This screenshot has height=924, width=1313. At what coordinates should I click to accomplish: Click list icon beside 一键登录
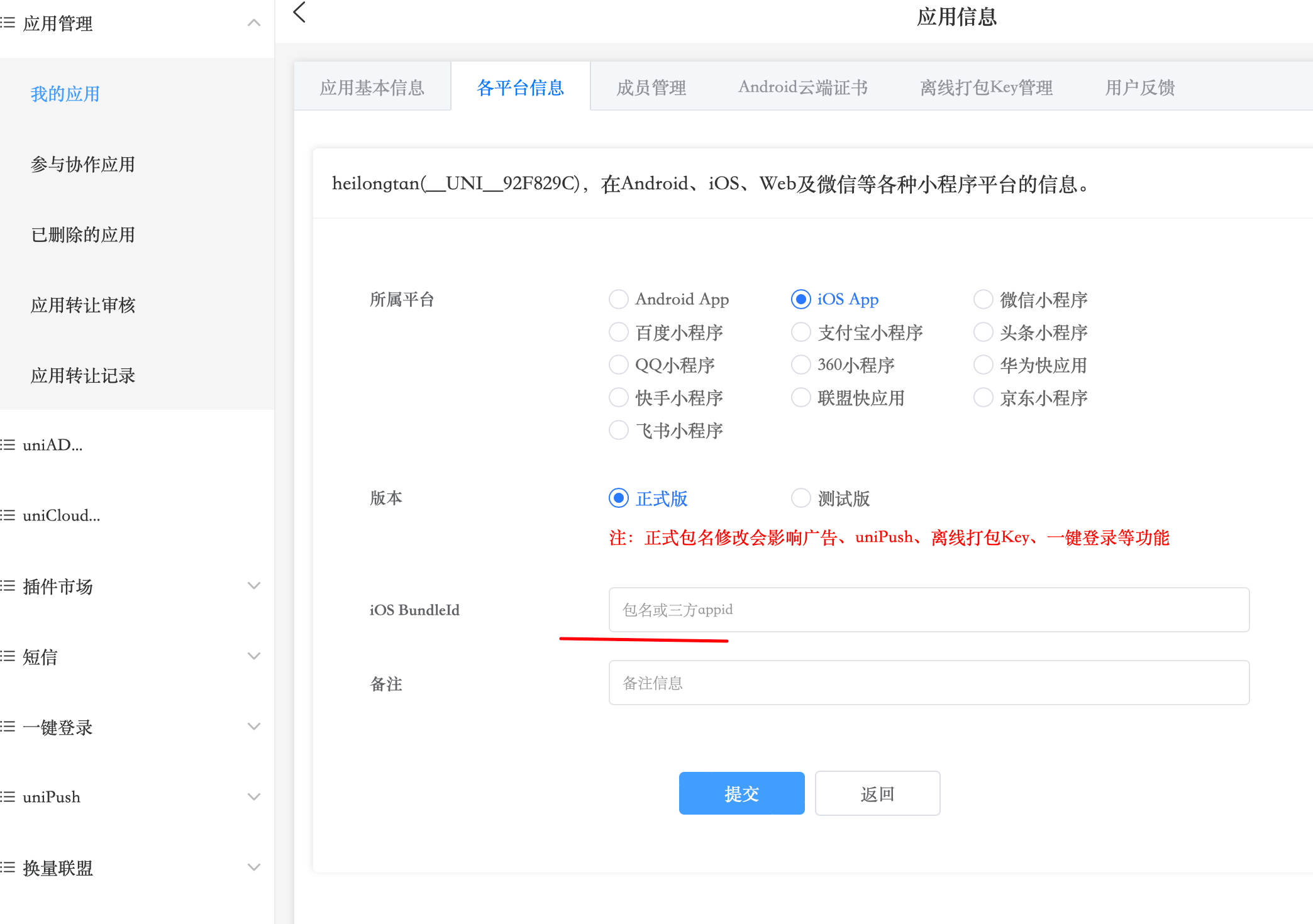(8, 727)
